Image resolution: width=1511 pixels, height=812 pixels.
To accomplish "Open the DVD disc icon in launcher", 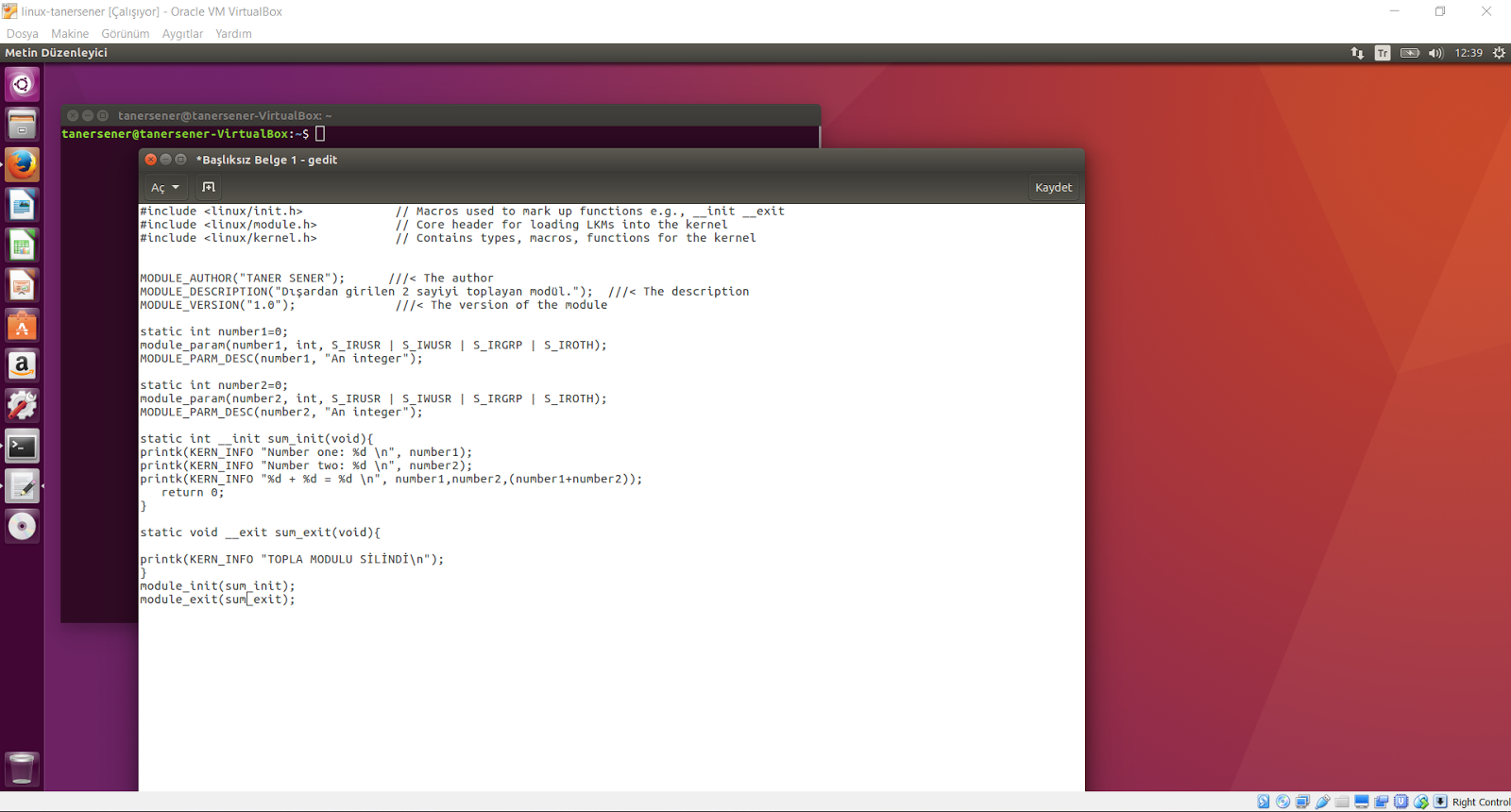I will coord(22,527).
